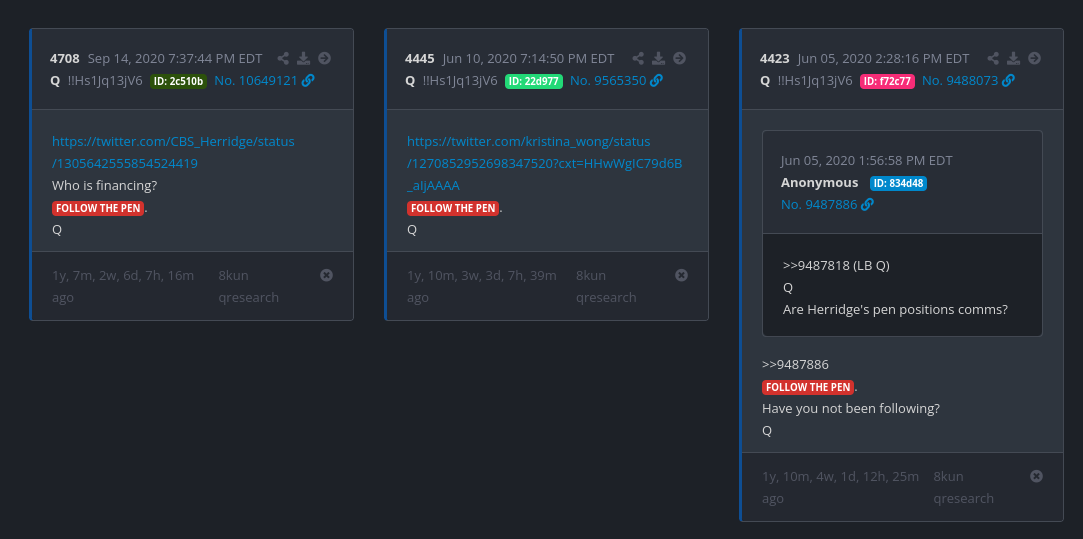Download post 4708

pos(304,59)
